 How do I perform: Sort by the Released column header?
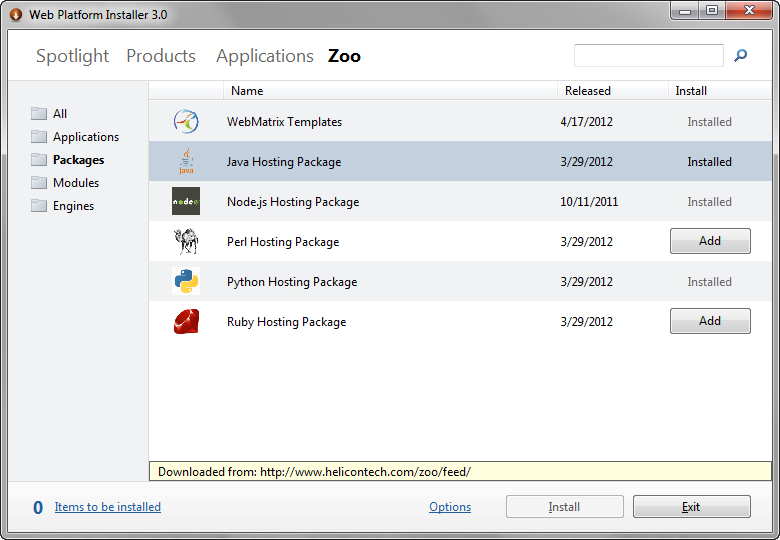click(612, 91)
